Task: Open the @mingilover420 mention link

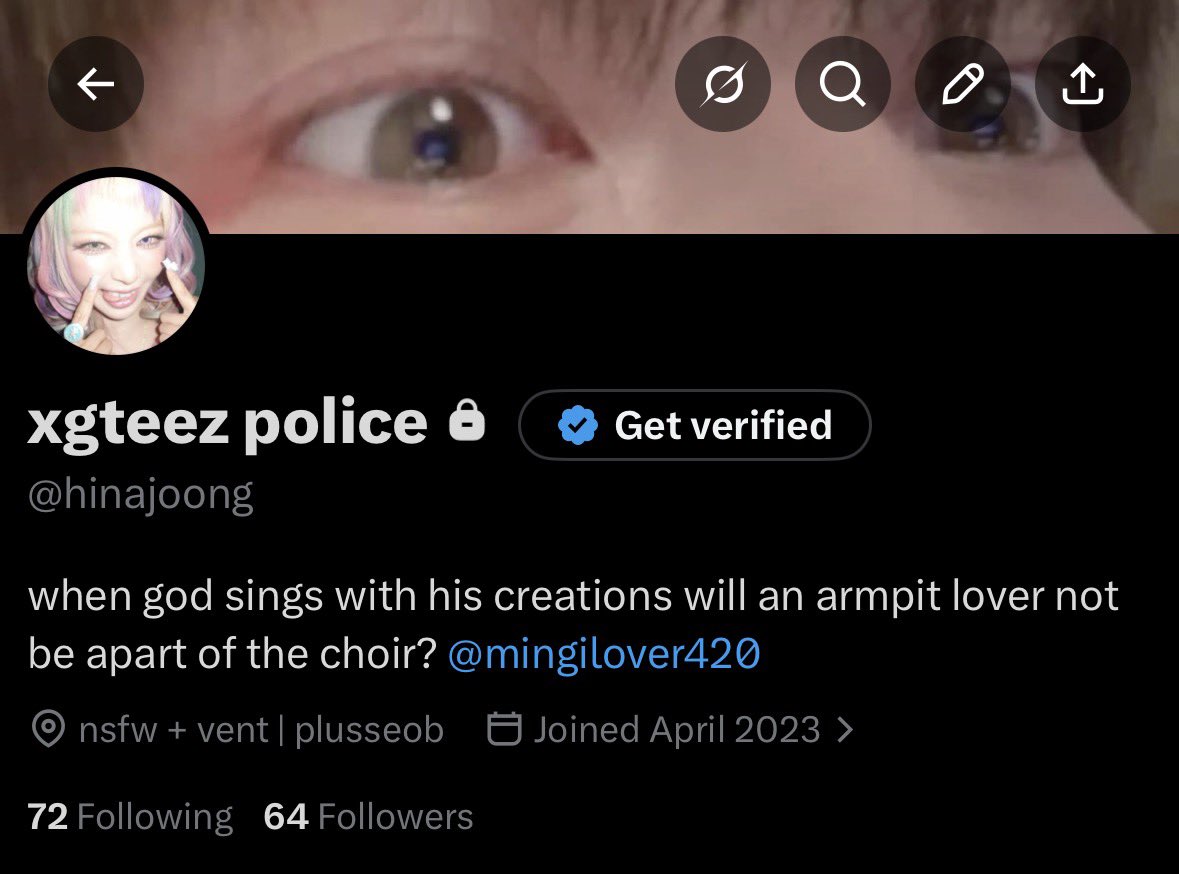Action: [x=604, y=654]
